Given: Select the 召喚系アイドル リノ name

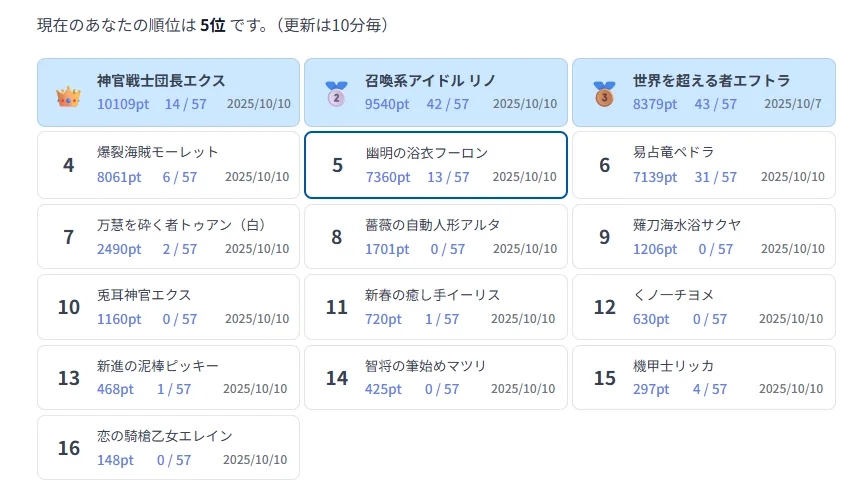Looking at the screenshot, I should click(431, 81).
